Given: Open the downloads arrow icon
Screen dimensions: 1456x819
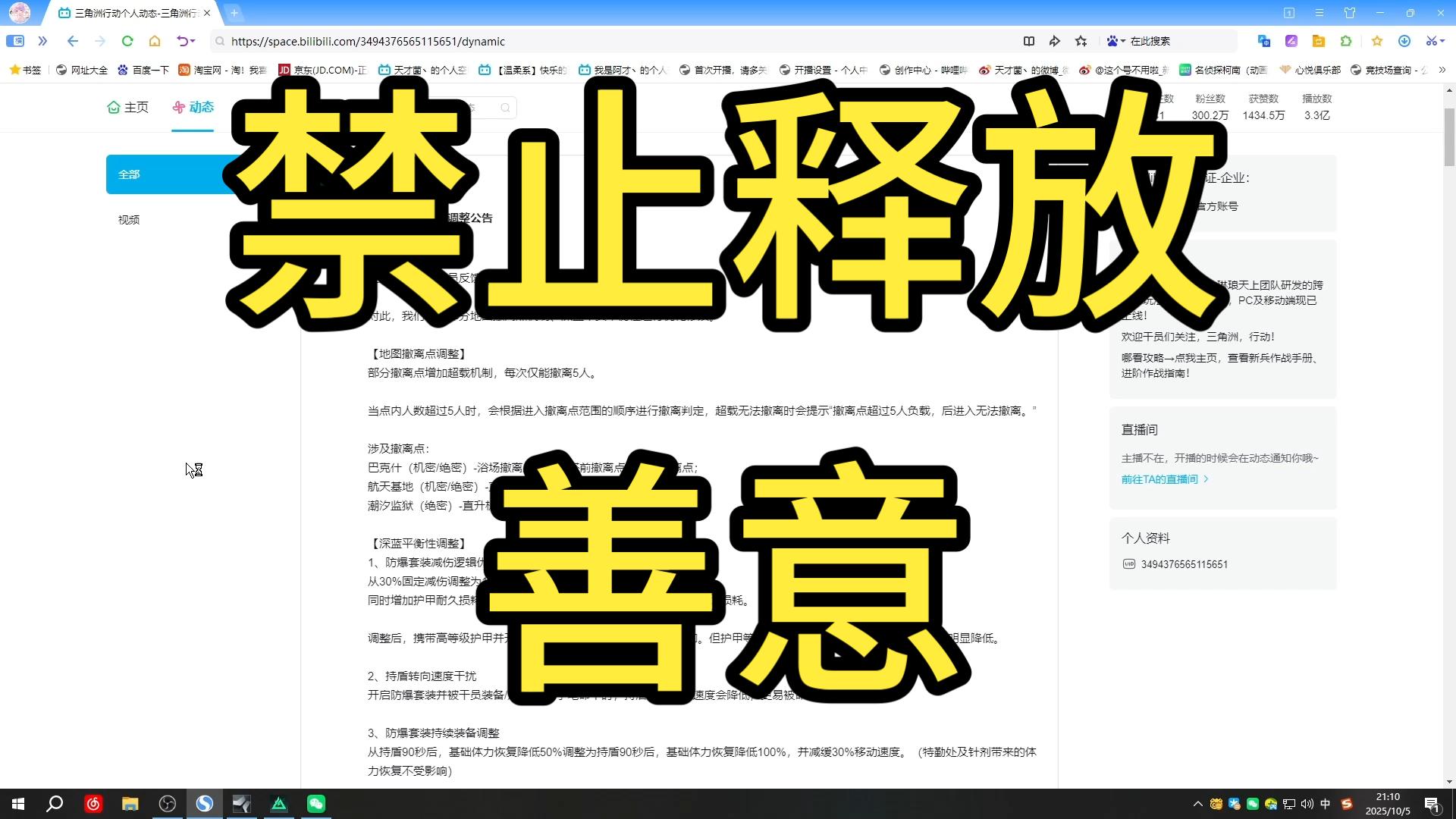Looking at the screenshot, I should tap(1404, 41).
